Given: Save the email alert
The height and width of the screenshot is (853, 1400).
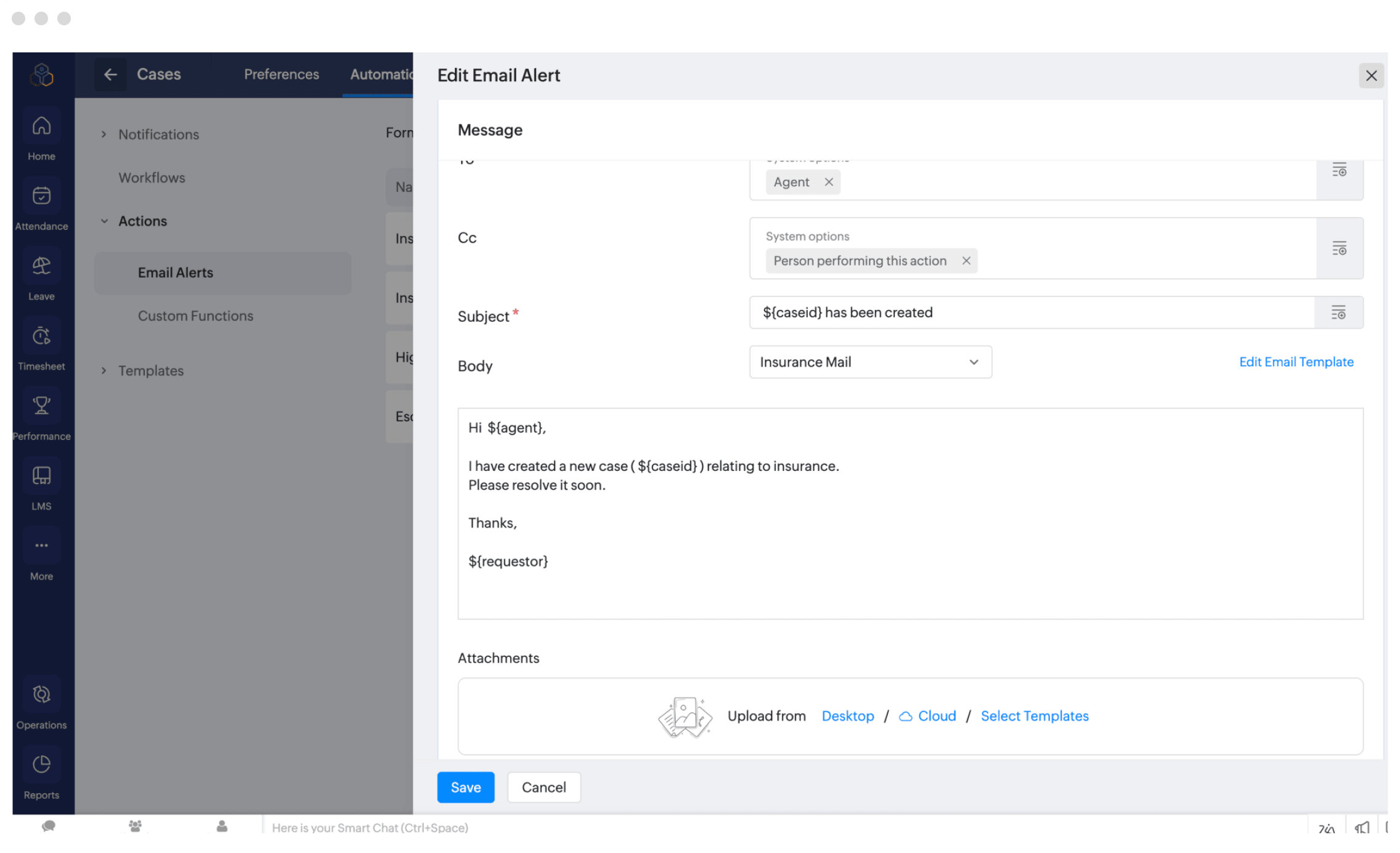Looking at the screenshot, I should [x=465, y=787].
